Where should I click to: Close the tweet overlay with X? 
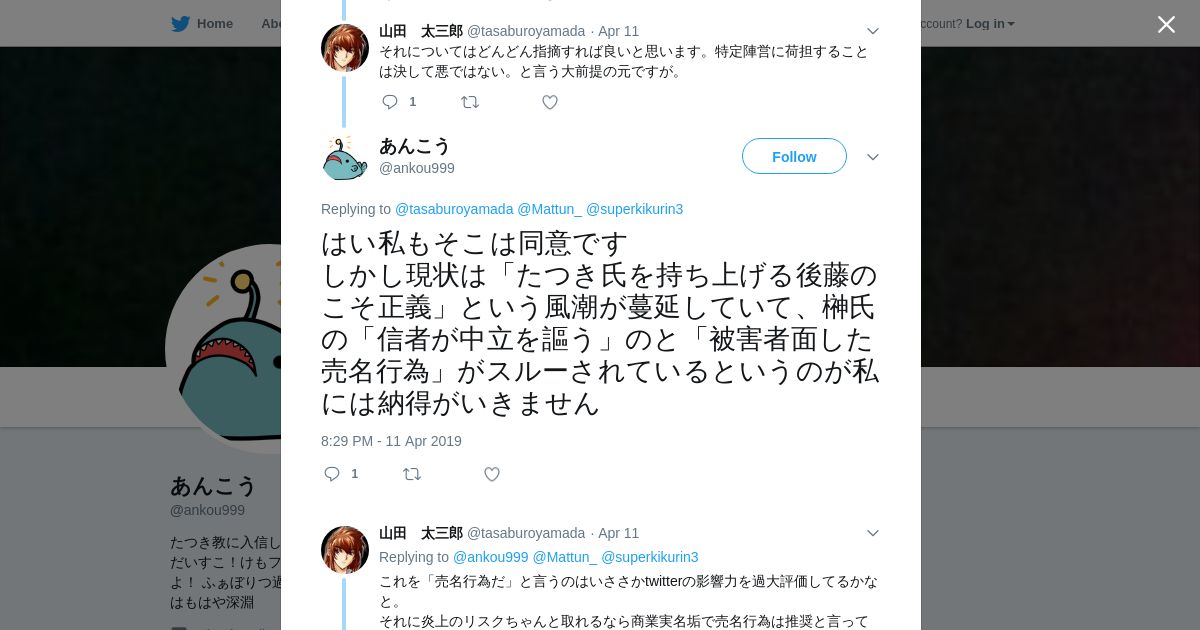[1166, 24]
